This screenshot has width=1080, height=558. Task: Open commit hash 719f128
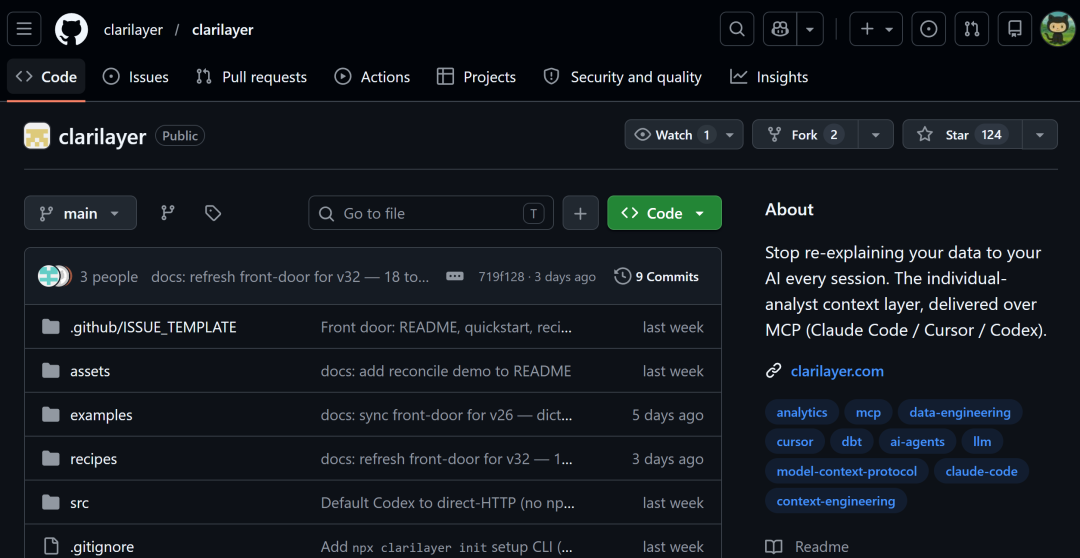click(x=503, y=277)
